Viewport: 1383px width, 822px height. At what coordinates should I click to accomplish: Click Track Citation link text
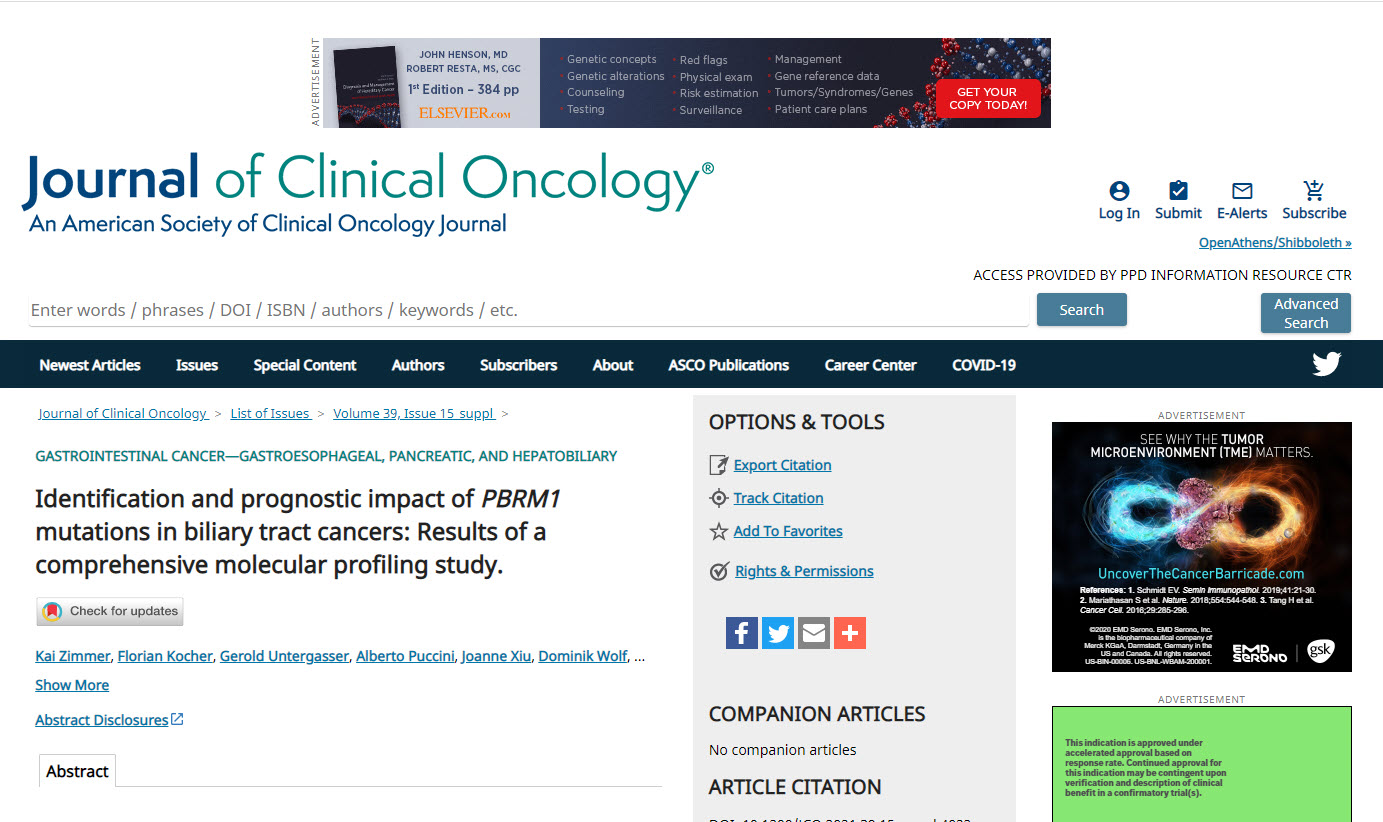click(x=778, y=498)
